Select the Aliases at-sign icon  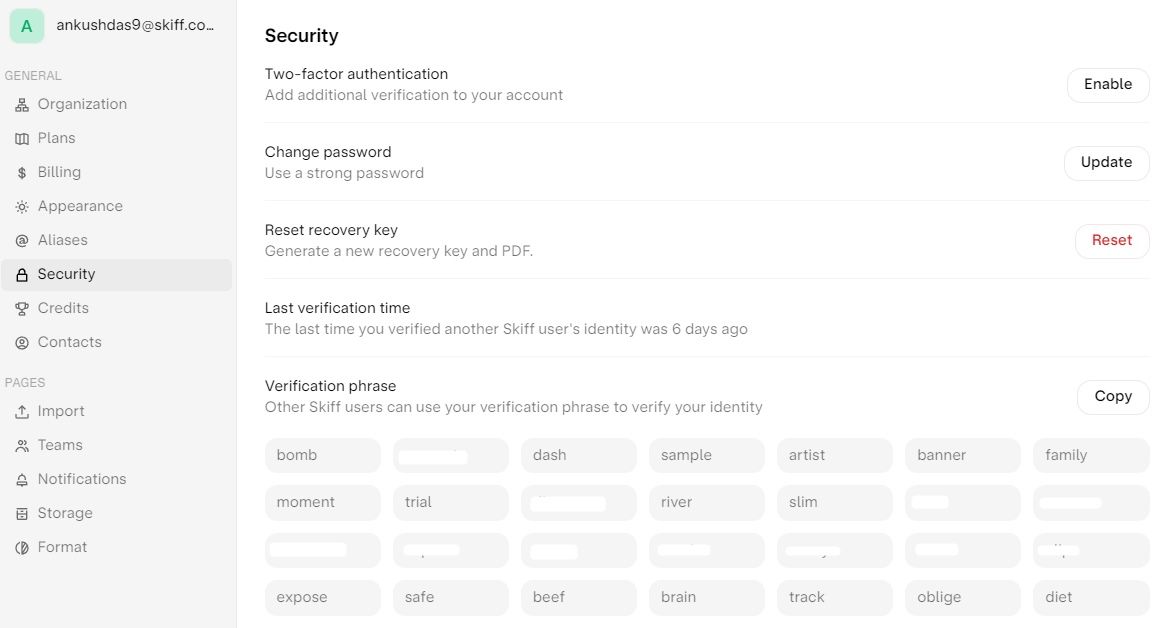click(21, 240)
